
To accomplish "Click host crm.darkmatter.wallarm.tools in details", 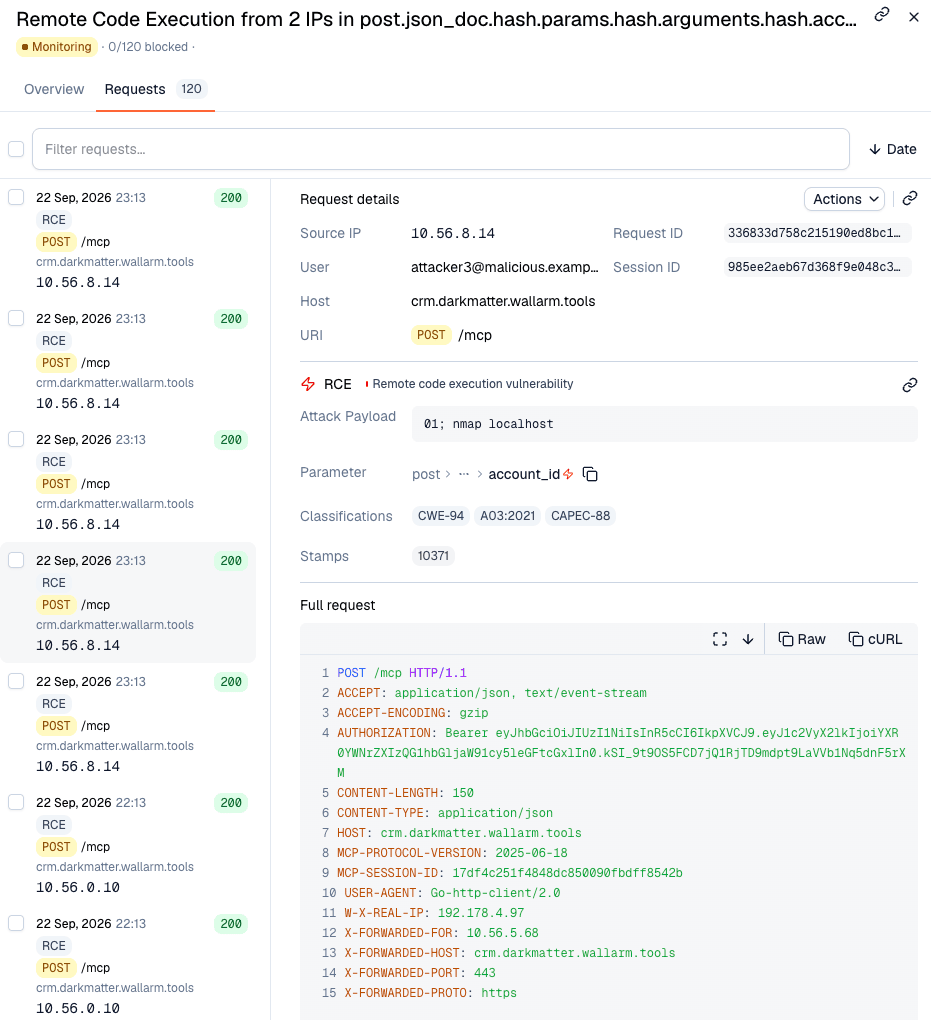I will pyautogui.click(x=503, y=301).
